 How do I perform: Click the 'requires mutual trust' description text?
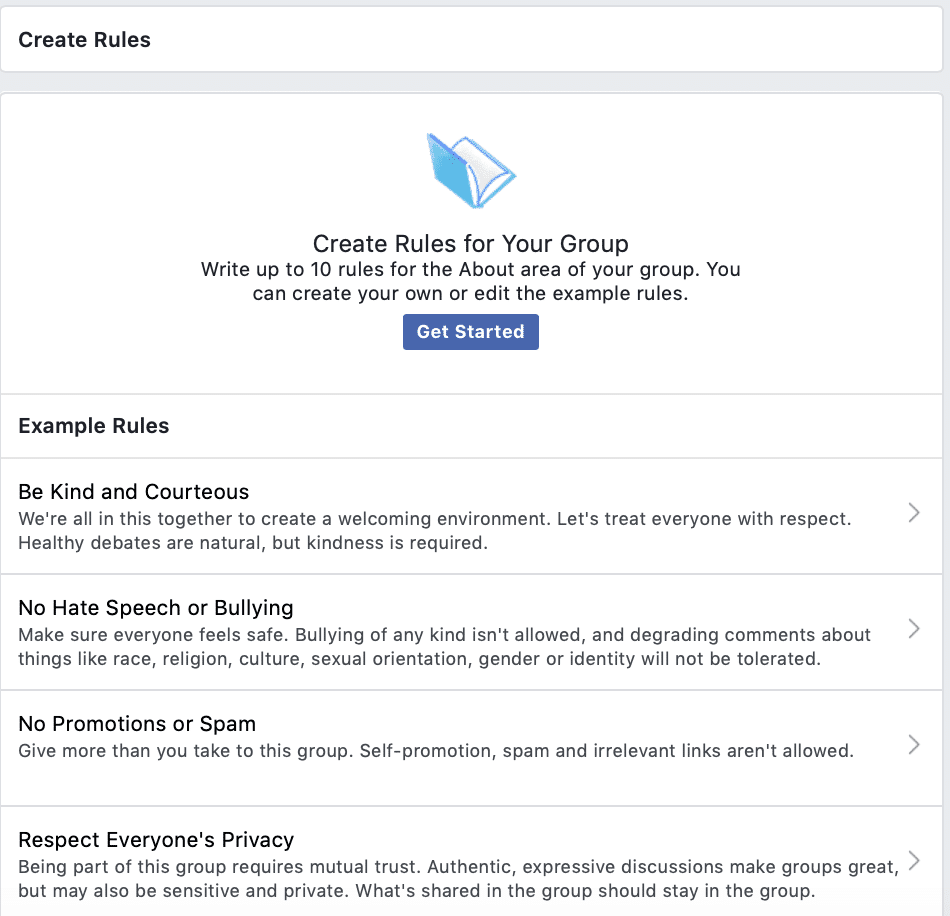(x=458, y=867)
